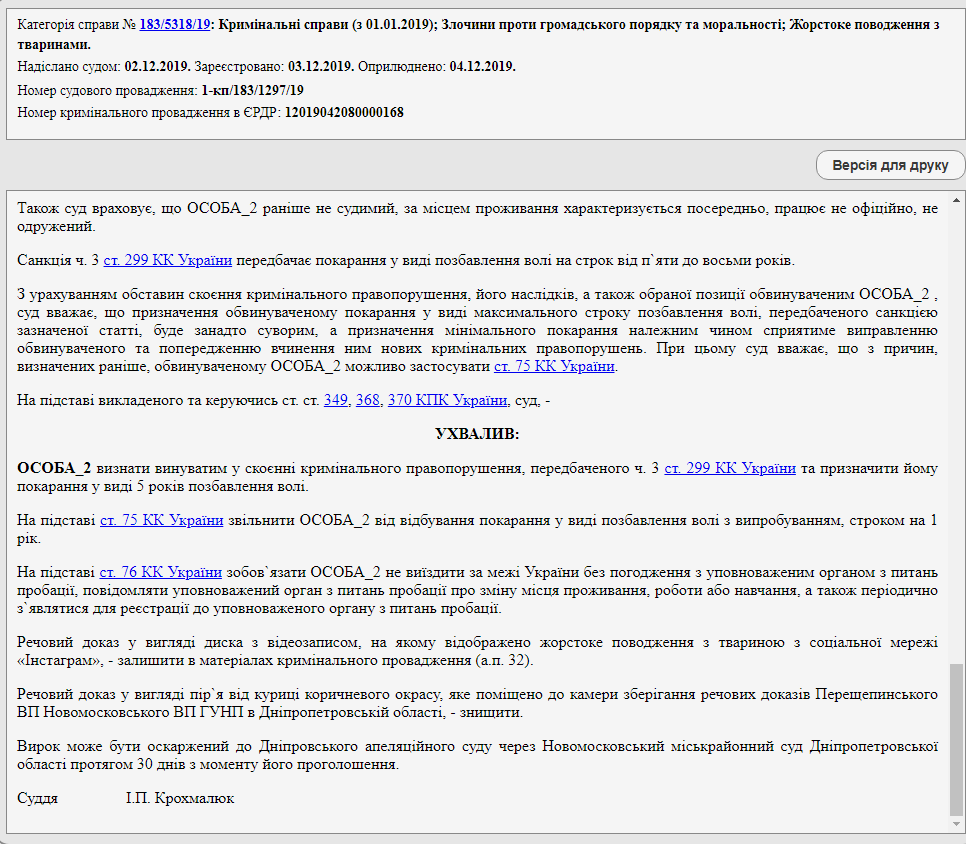Click publication date 04.12.2019
Screen dimensions: 966x844
coord(482,67)
